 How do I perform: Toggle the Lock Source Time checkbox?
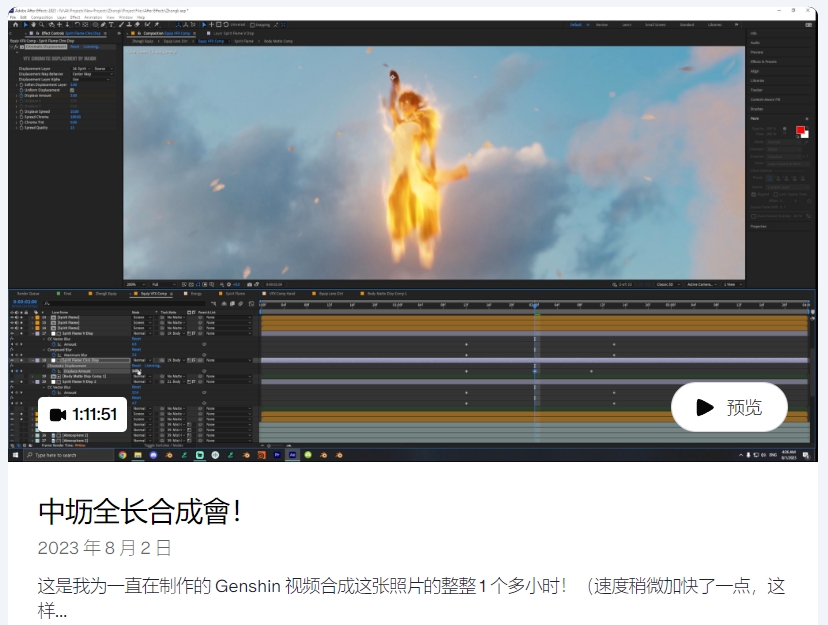[x=775, y=194]
